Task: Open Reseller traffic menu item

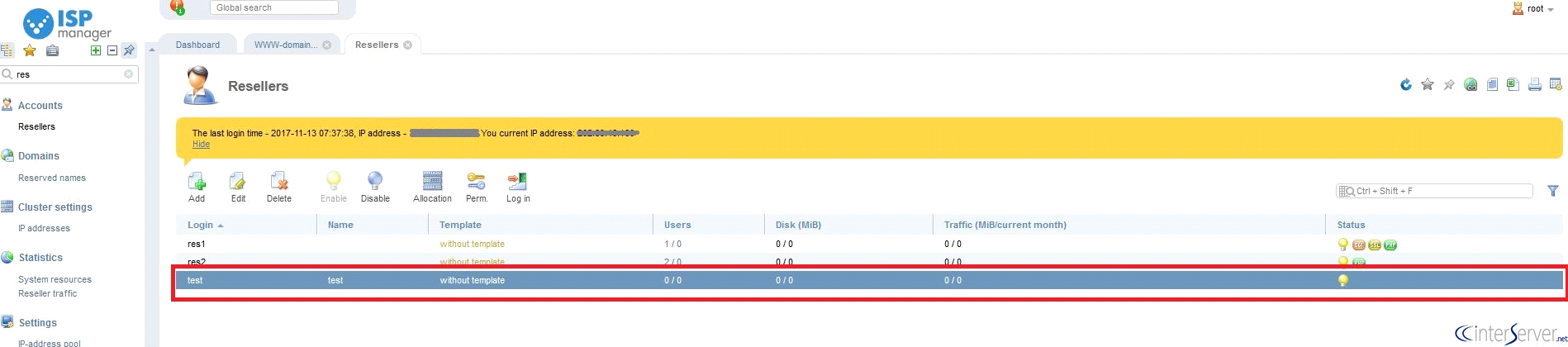Action: pyautogui.click(x=47, y=293)
